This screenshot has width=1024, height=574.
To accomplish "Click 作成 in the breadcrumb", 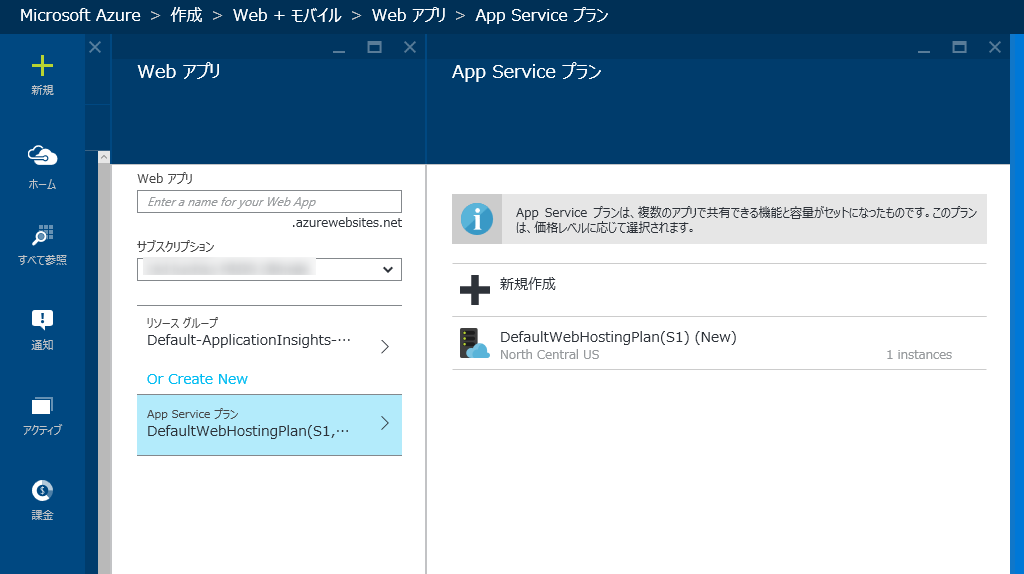I will (186, 15).
